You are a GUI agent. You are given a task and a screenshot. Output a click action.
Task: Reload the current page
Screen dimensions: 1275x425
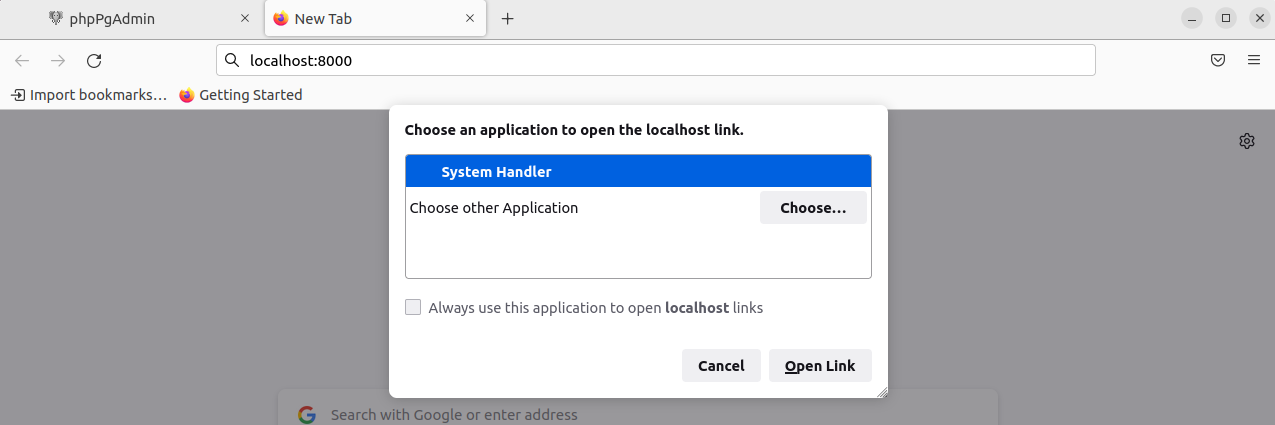pyautogui.click(x=94, y=61)
